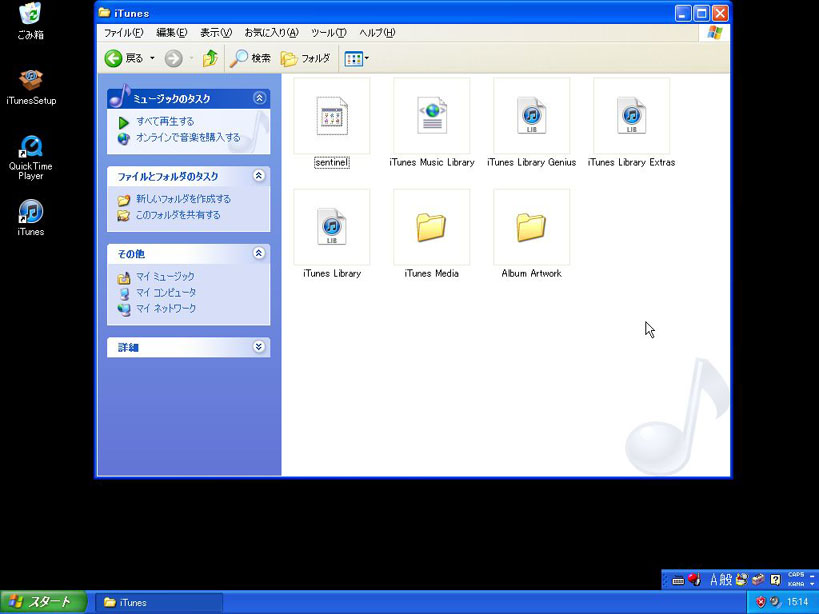
Task: Click the iTunes Library Extras name label
Action: tap(631, 162)
